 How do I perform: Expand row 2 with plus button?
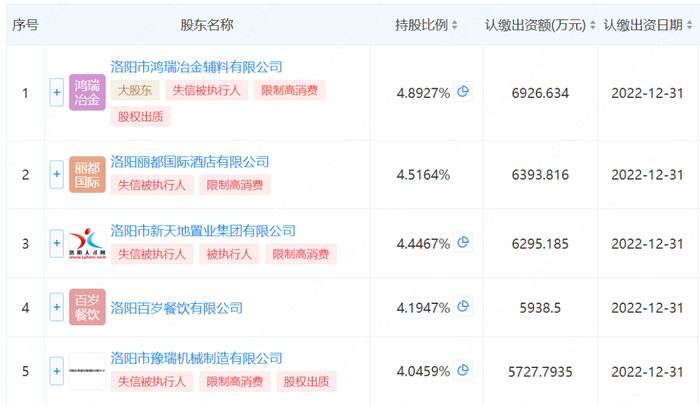[x=57, y=174]
